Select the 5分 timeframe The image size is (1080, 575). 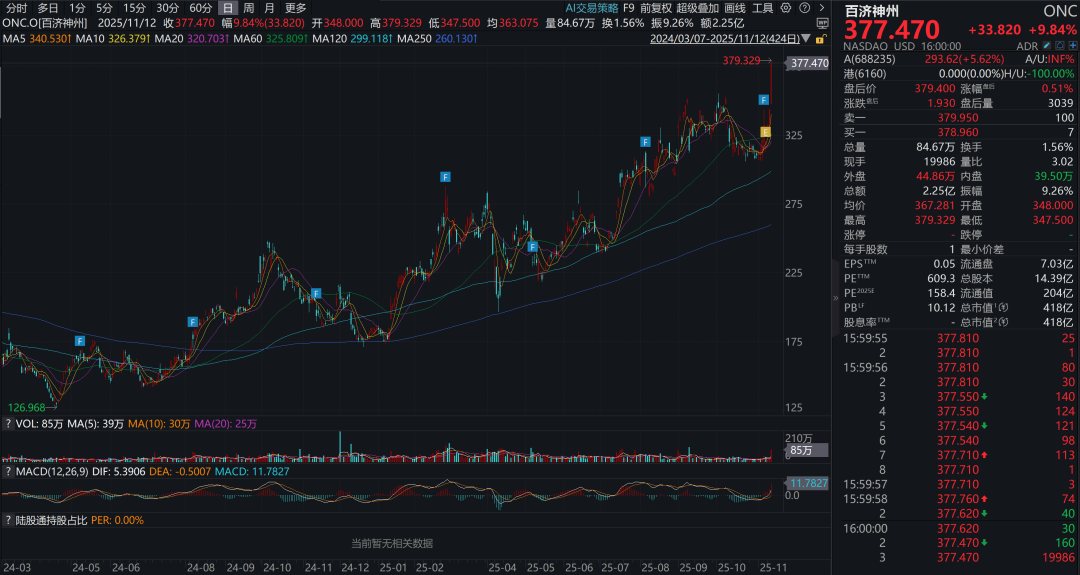click(104, 8)
